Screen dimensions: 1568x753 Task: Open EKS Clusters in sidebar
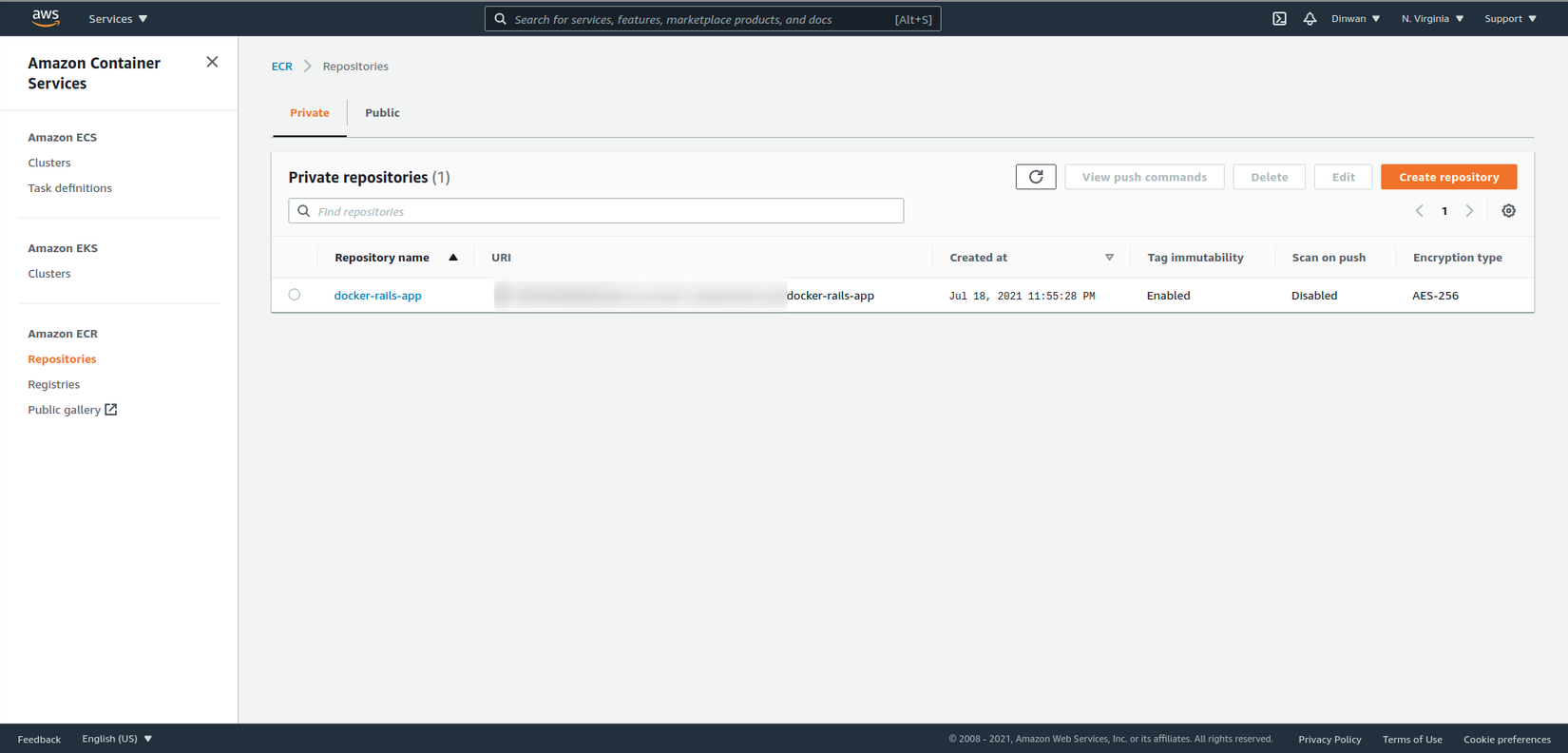click(49, 274)
